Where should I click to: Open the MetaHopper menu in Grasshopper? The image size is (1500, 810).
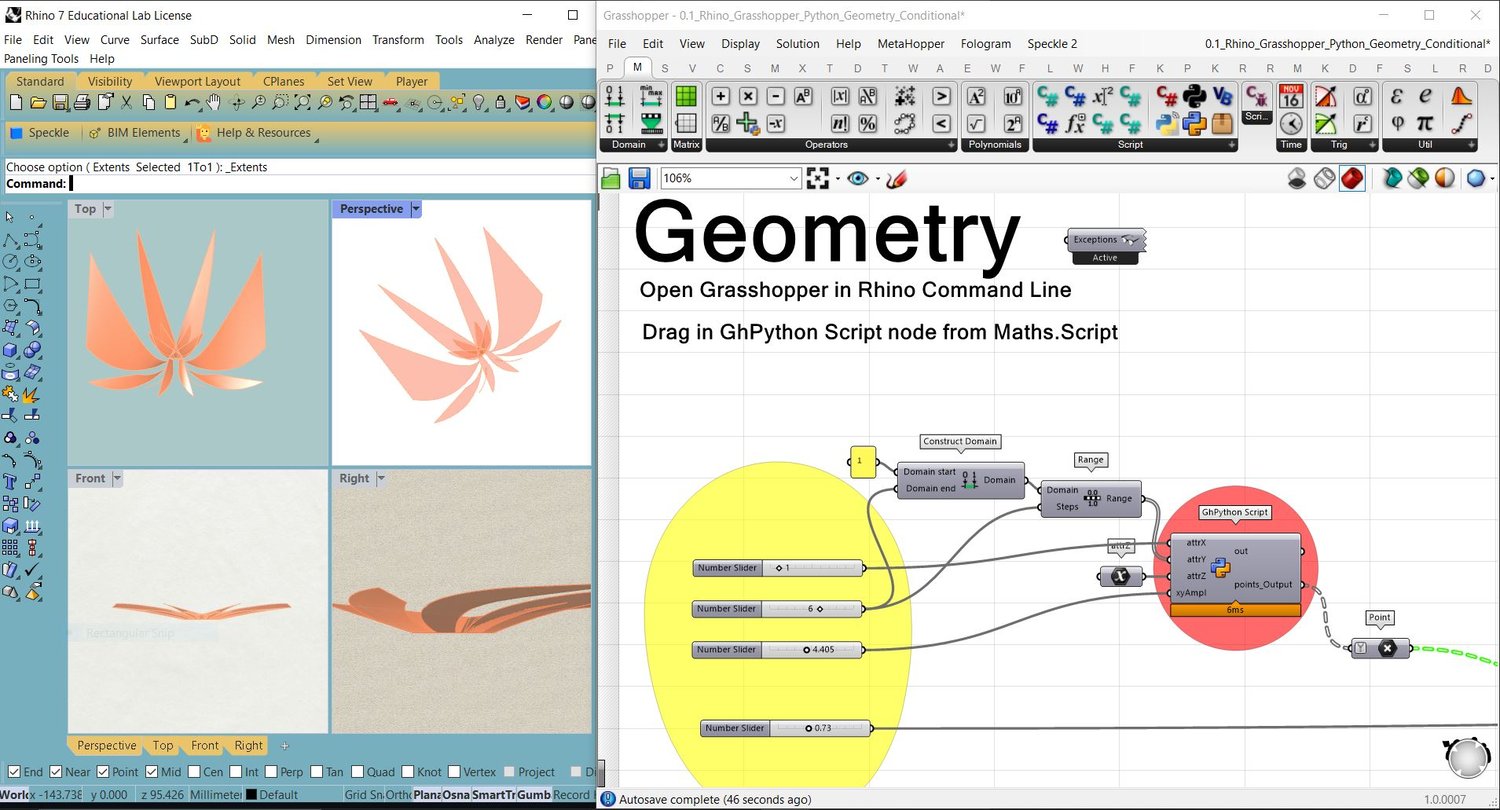pos(909,44)
